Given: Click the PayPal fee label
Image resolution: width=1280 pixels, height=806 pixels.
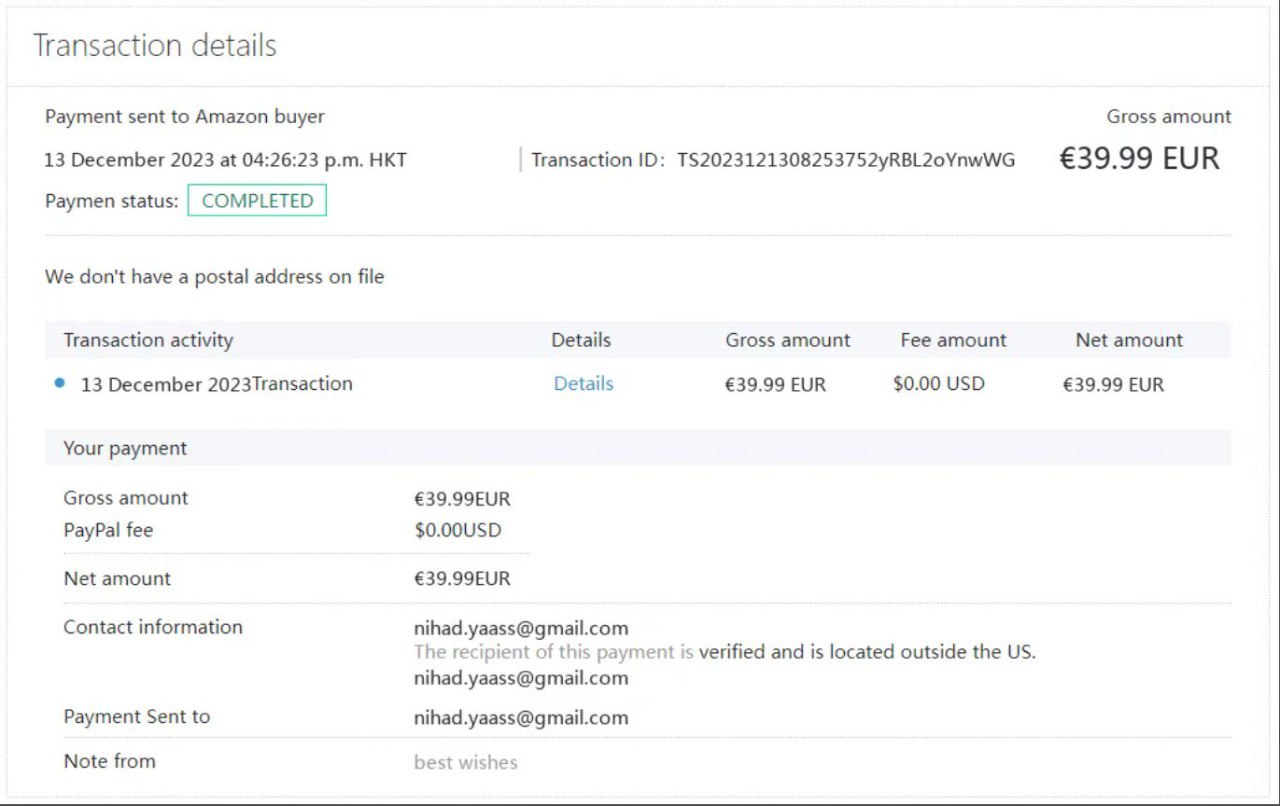Looking at the screenshot, I should [x=108, y=530].
